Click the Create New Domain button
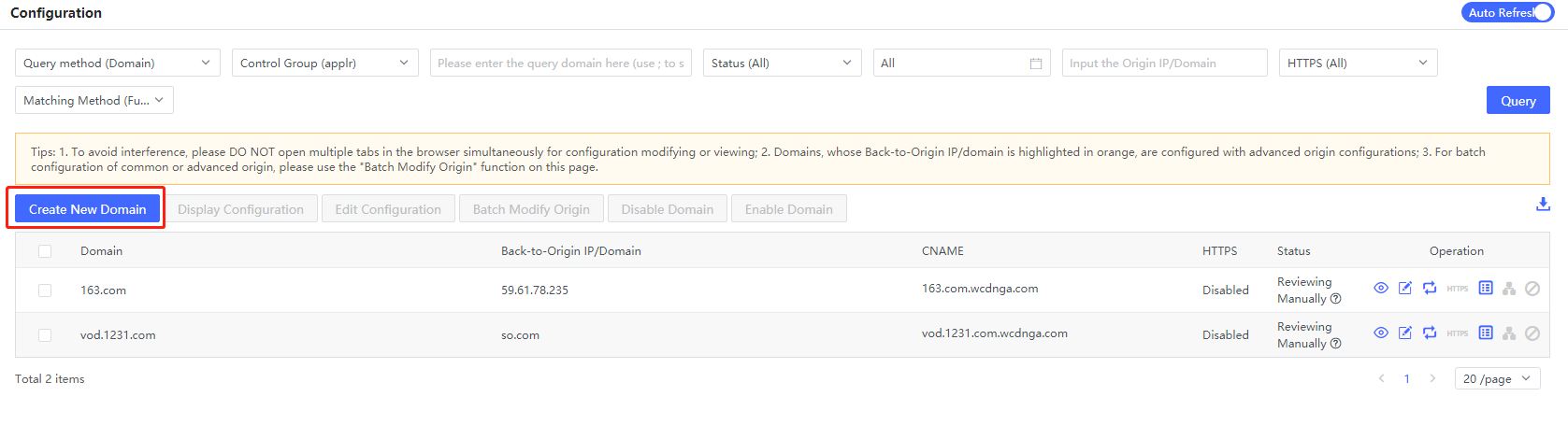The height and width of the screenshot is (425, 1568). (x=87, y=209)
